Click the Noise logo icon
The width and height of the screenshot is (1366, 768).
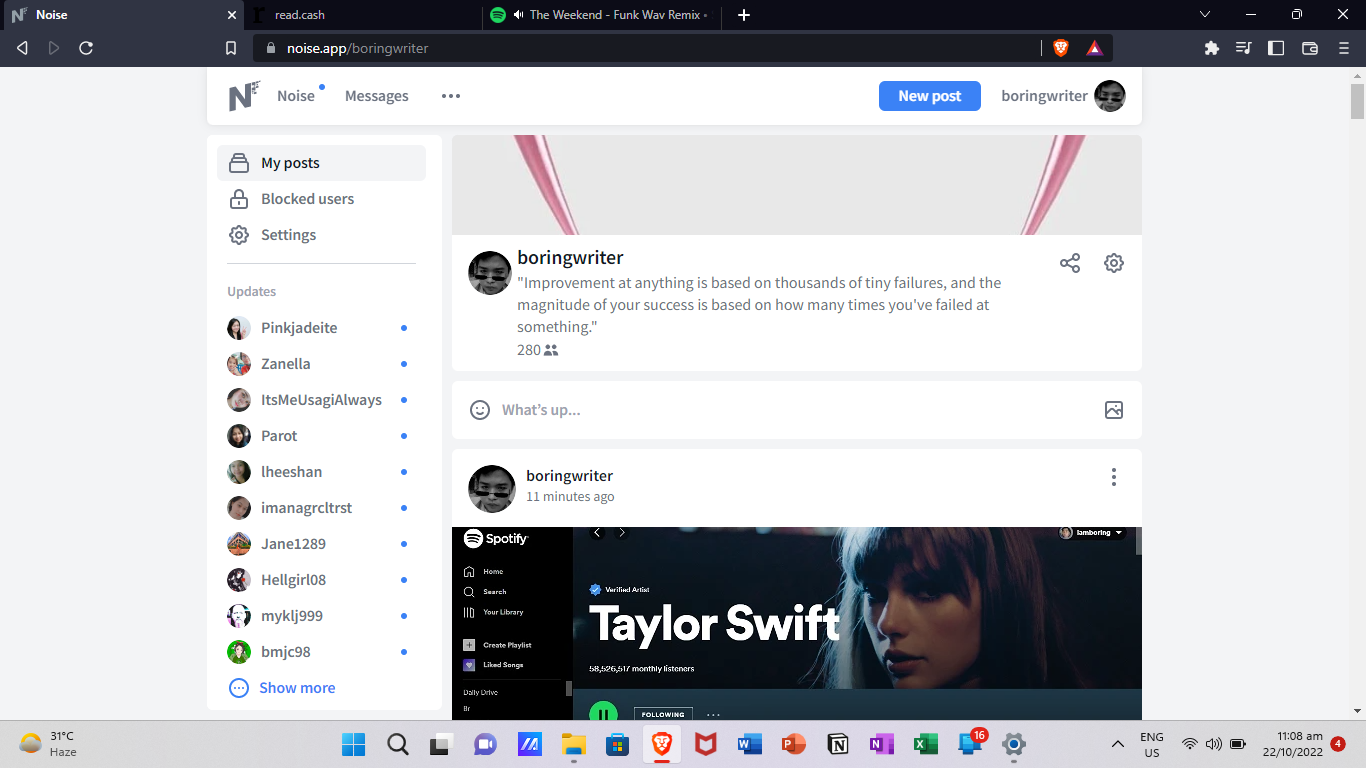pyautogui.click(x=244, y=96)
